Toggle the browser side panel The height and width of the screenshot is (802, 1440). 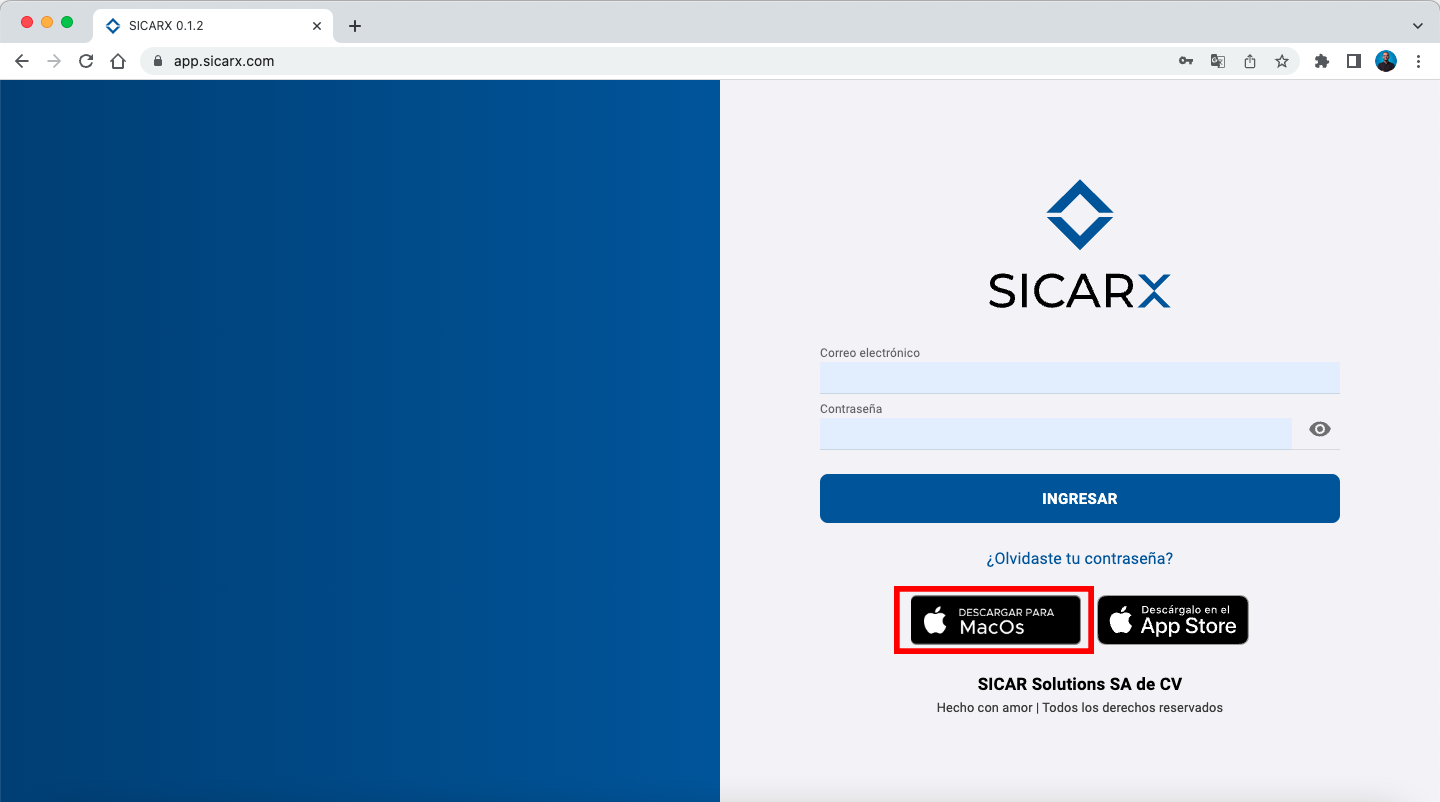point(1354,61)
